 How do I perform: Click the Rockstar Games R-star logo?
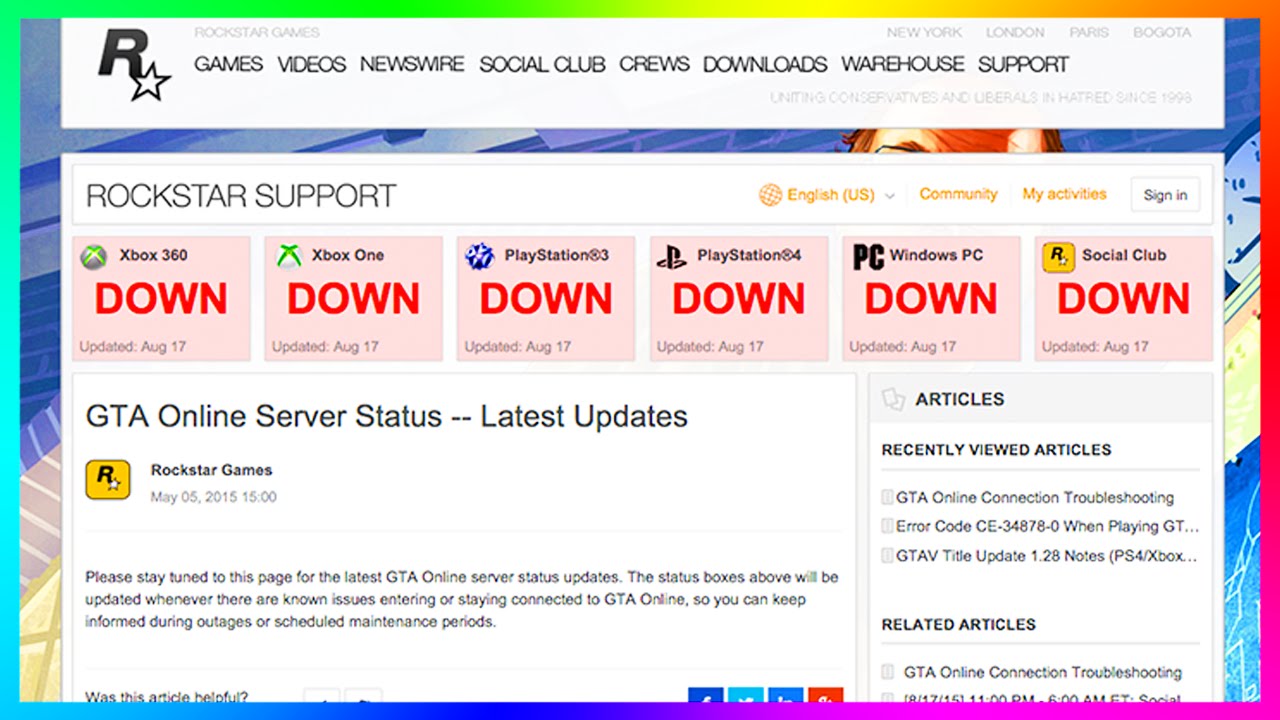coord(134,64)
